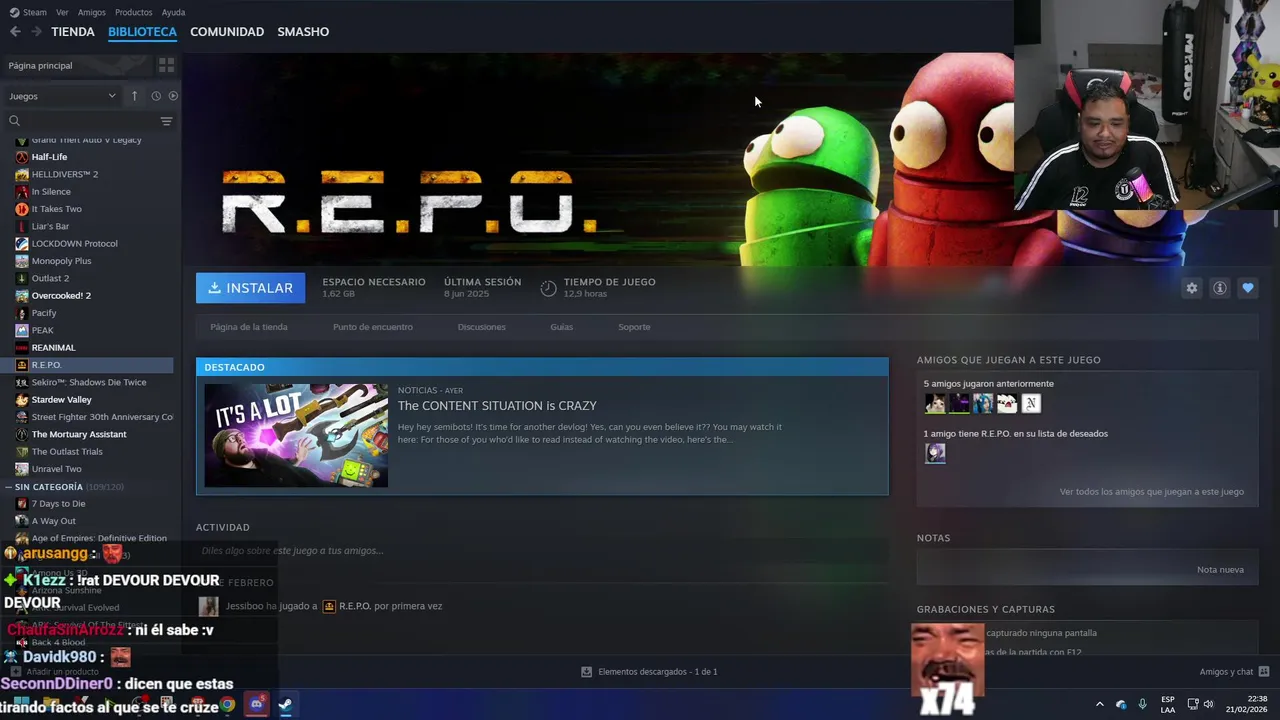Open game settings gear icon
Screen dimensions: 1280x720
[1191, 288]
